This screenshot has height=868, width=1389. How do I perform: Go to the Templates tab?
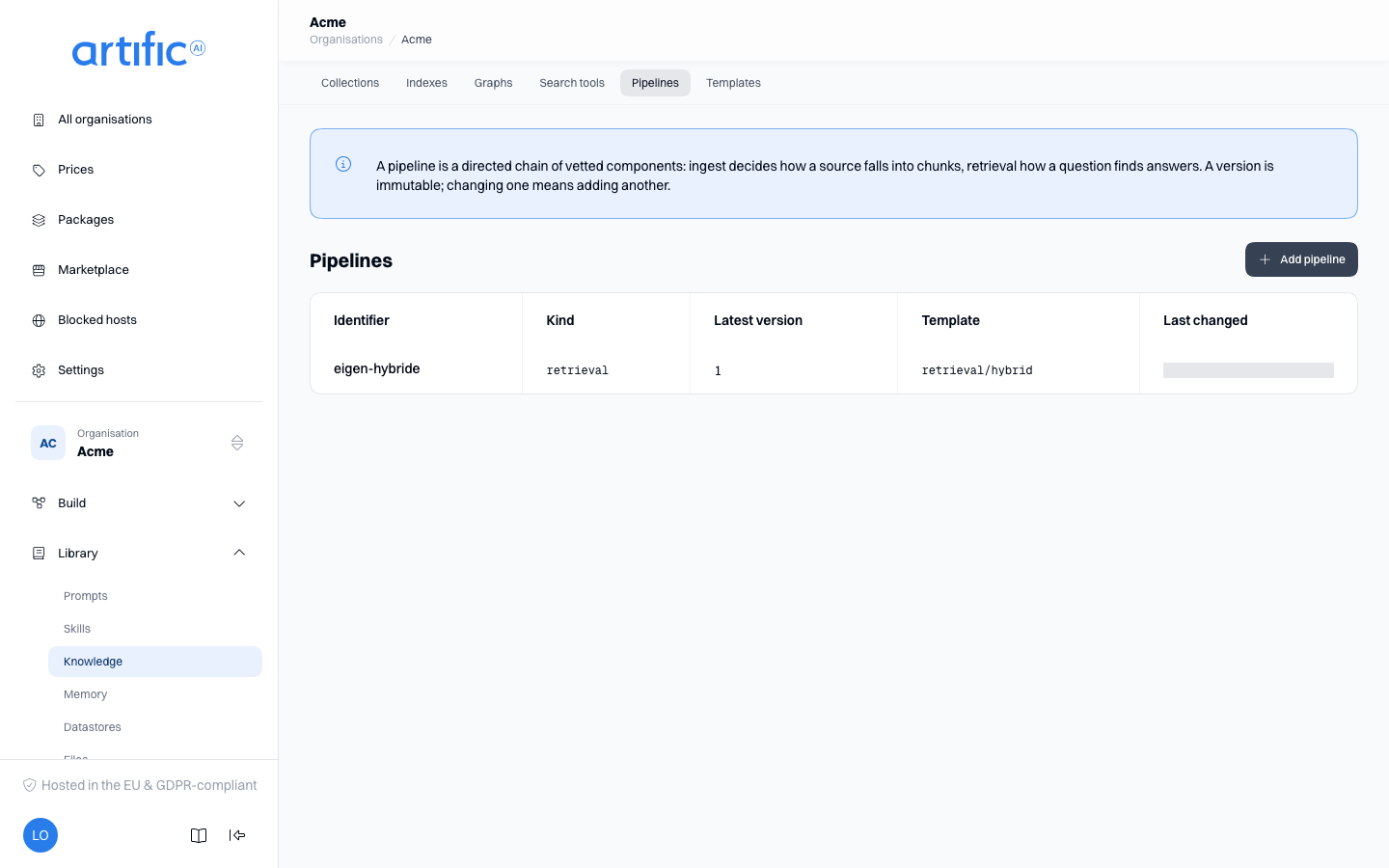(x=733, y=83)
